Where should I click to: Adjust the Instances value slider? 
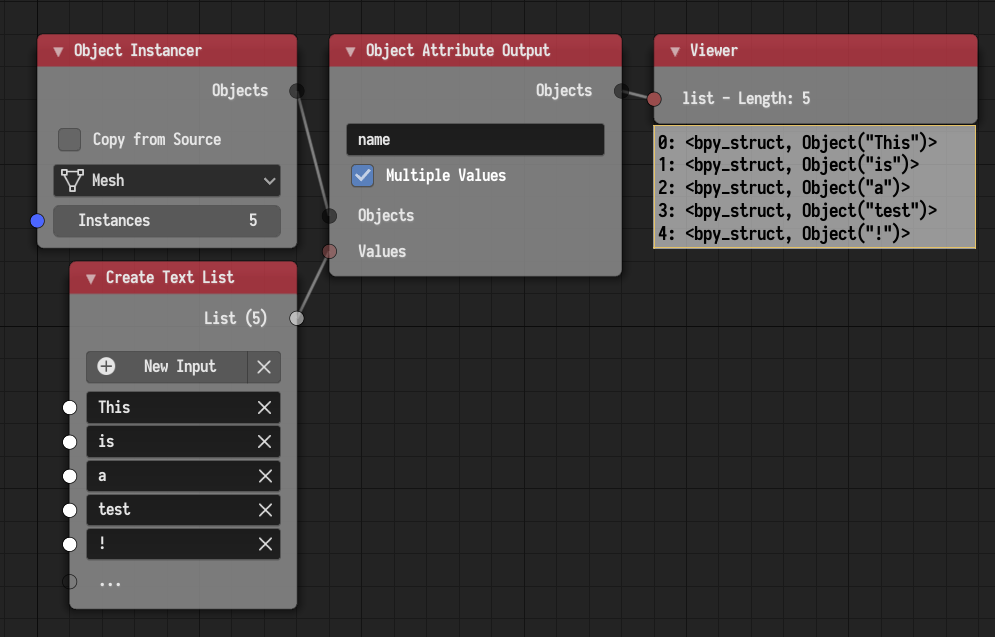(x=166, y=221)
